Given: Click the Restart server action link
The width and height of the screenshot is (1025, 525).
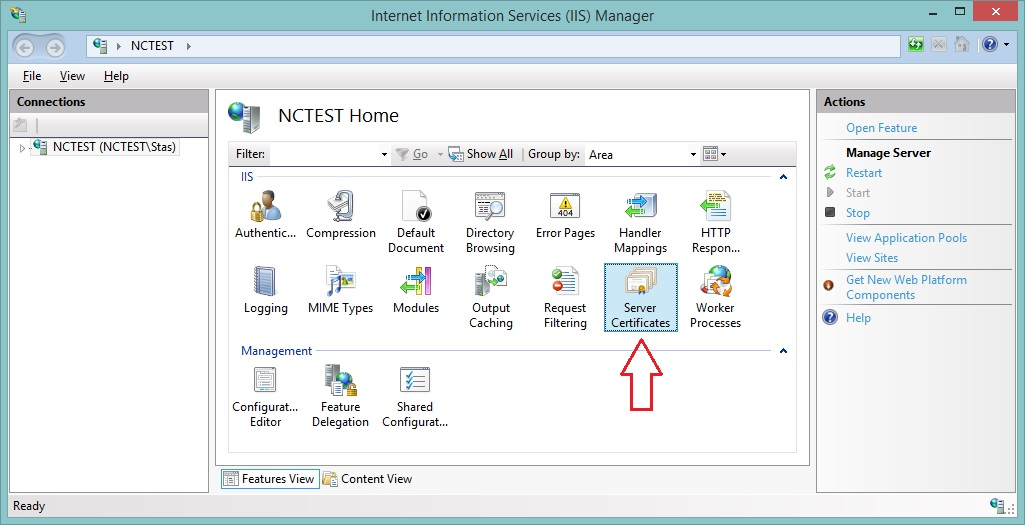Looking at the screenshot, I should (x=863, y=173).
